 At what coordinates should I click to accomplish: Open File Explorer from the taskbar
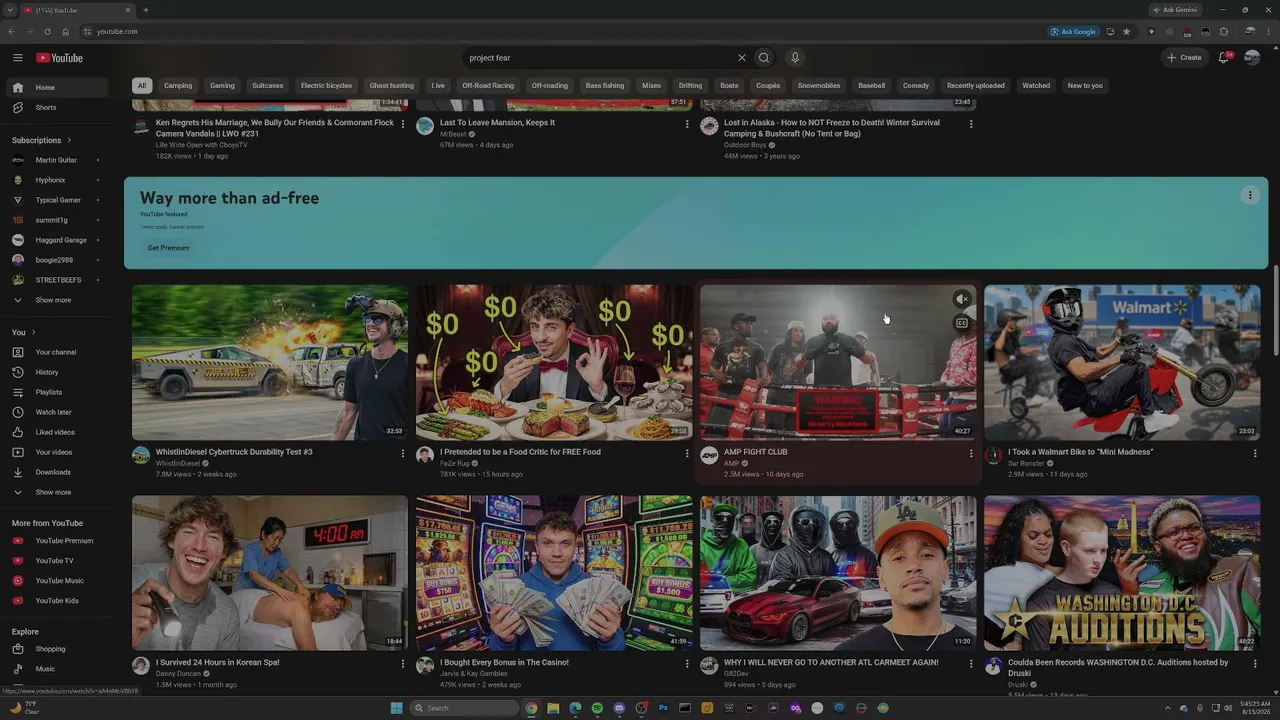click(x=553, y=708)
